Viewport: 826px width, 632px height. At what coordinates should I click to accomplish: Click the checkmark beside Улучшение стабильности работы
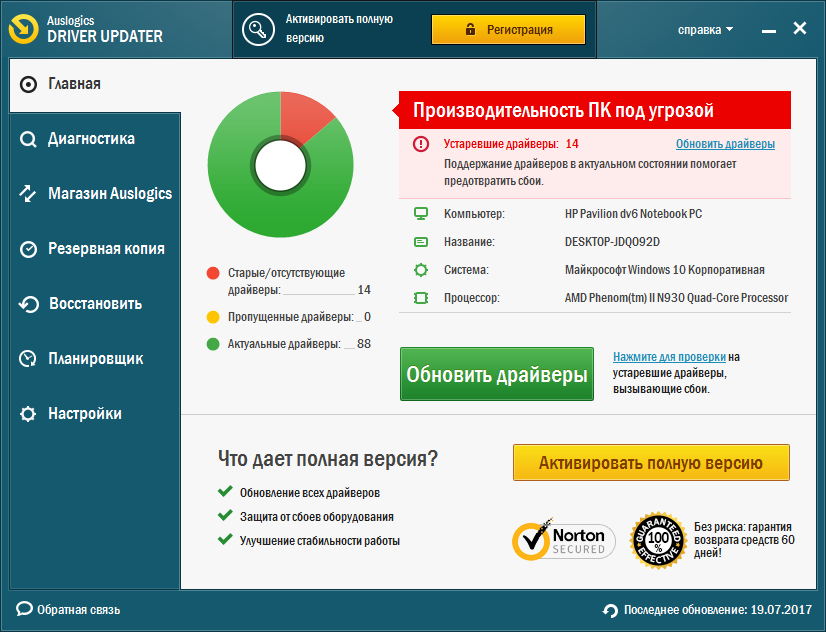coord(225,539)
